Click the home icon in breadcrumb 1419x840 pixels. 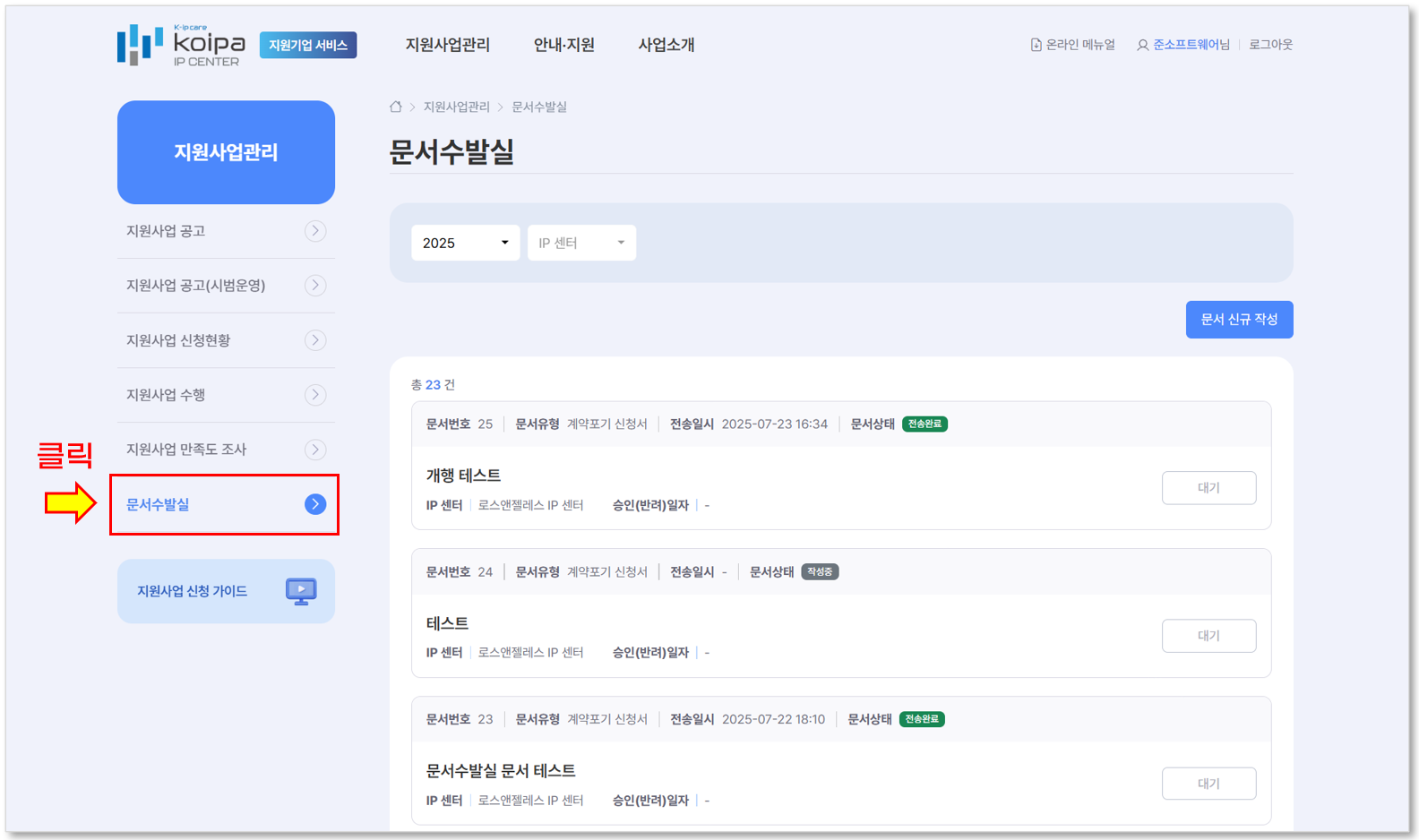(395, 107)
